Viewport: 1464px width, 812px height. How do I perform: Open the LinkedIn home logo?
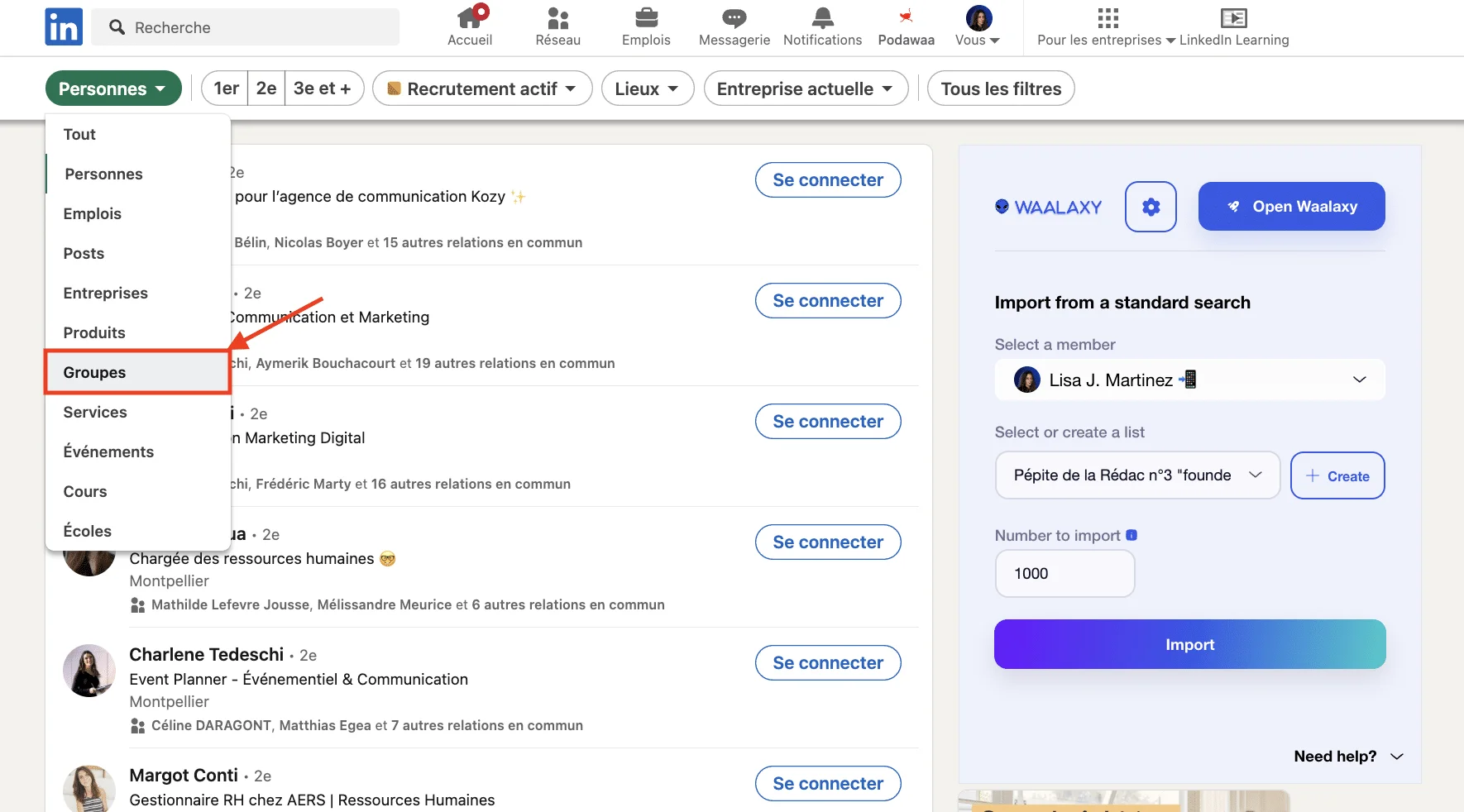pyautogui.click(x=64, y=26)
